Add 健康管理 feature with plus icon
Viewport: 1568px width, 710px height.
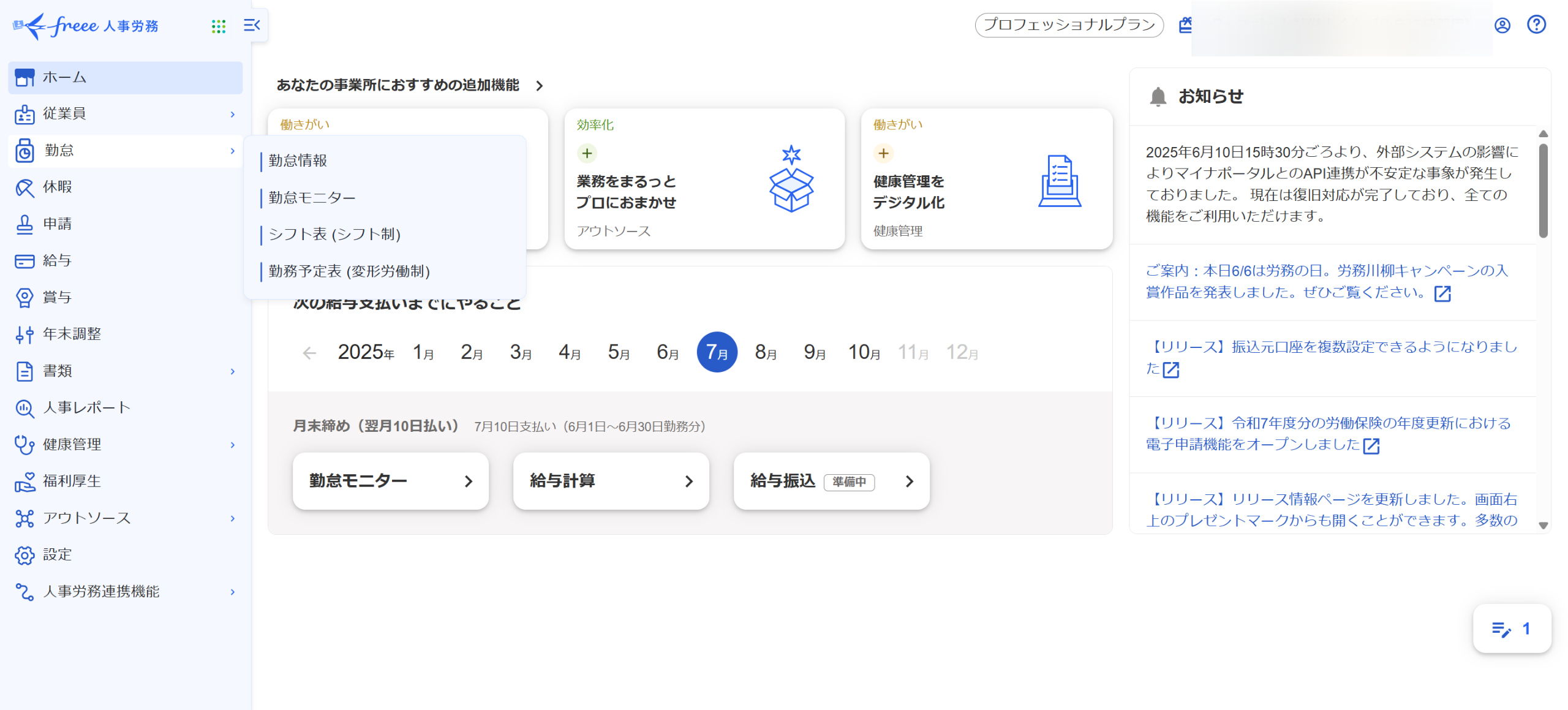tap(883, 153)
